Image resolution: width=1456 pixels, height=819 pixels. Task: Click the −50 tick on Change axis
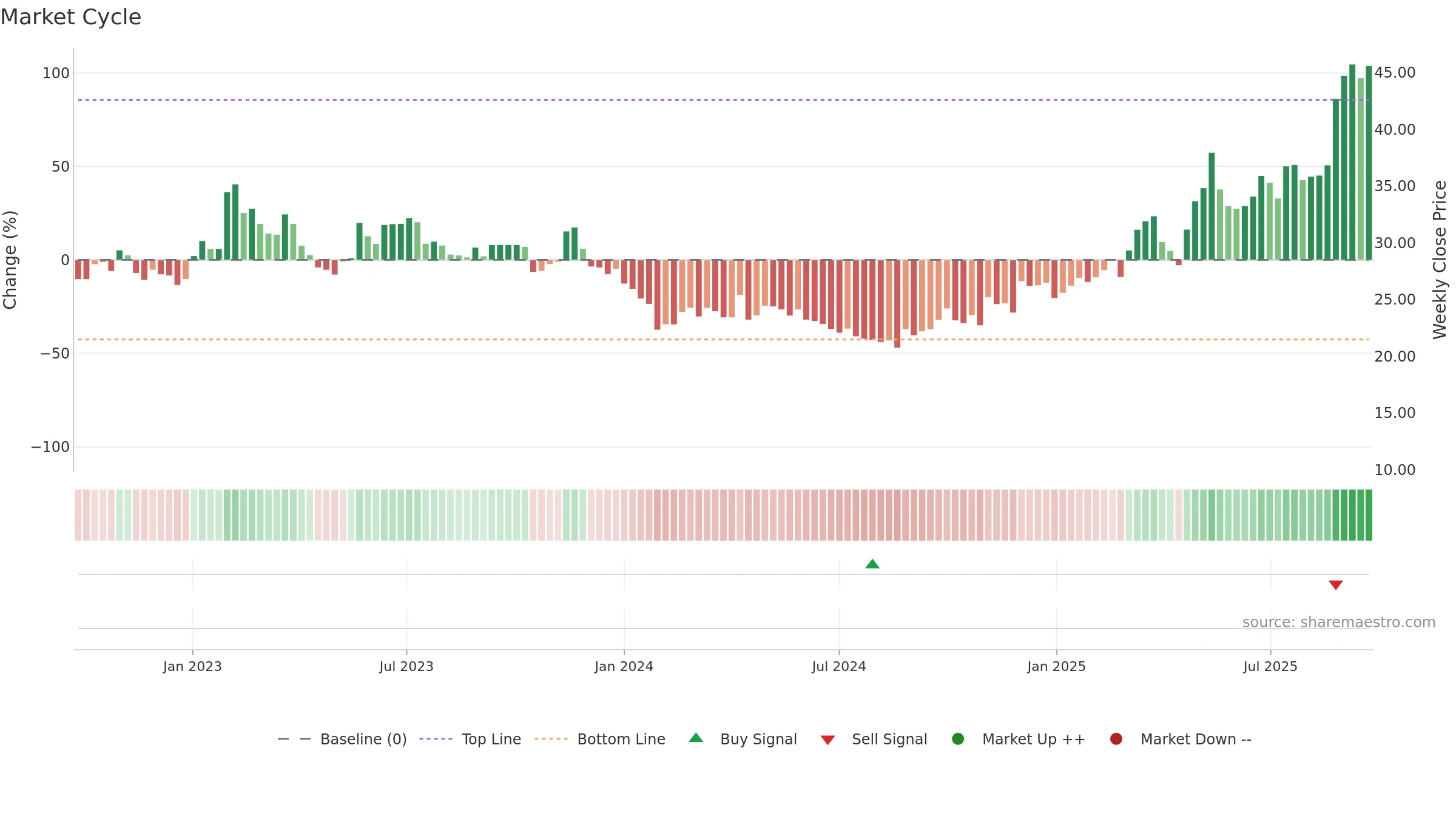[55, 354]
